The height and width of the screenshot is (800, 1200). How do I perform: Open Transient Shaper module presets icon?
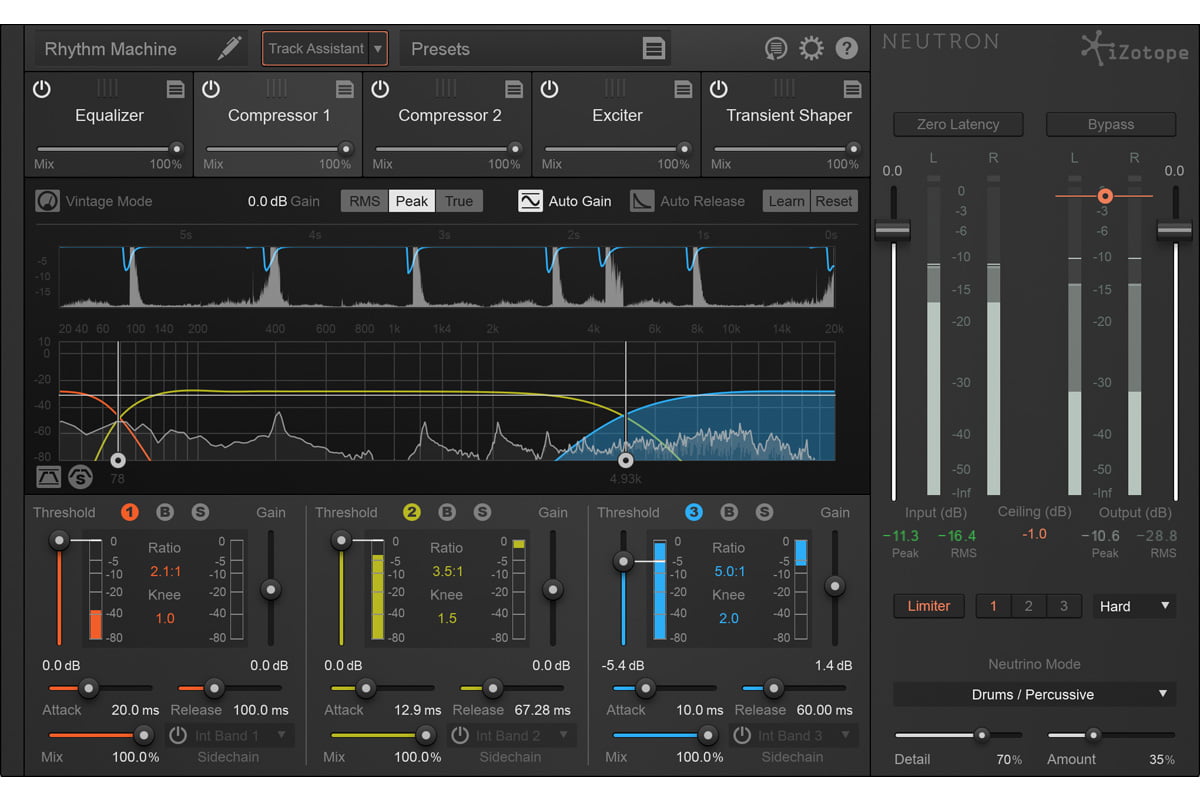(852, 89)
